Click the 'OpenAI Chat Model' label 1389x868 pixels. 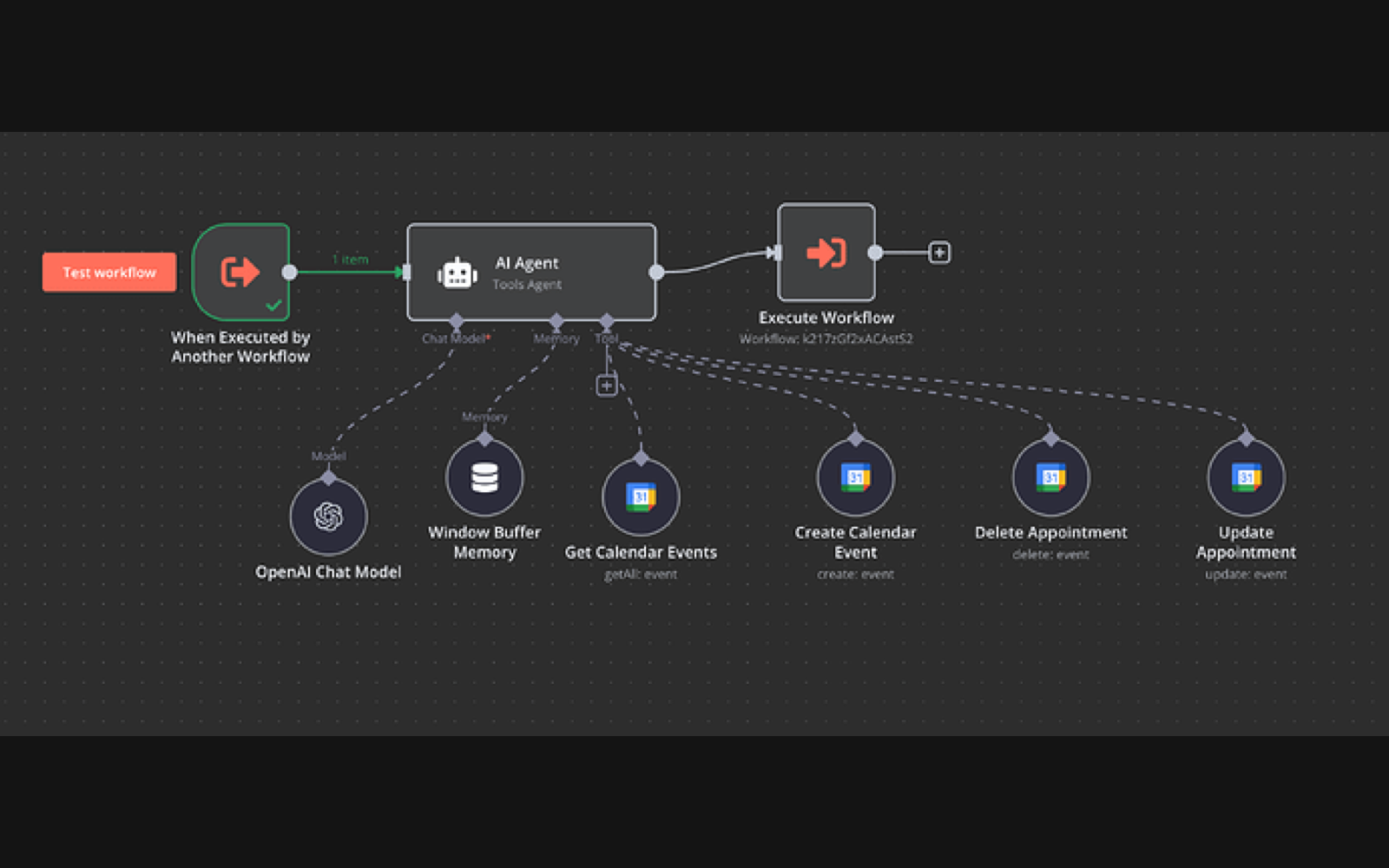point(328,572)
